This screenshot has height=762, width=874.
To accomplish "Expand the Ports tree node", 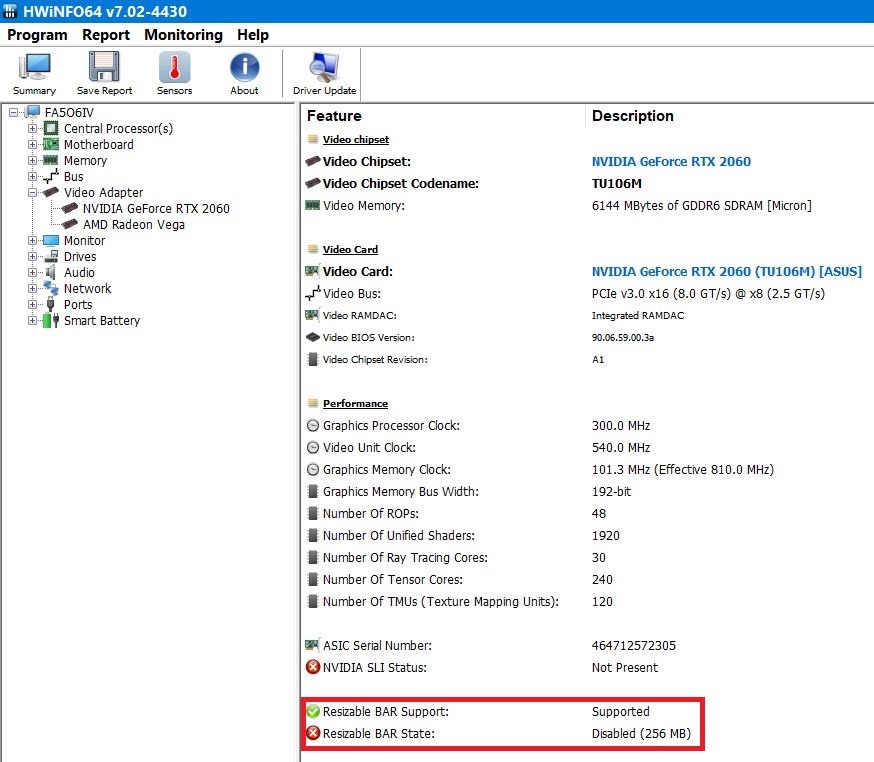I will pos(32,305).
